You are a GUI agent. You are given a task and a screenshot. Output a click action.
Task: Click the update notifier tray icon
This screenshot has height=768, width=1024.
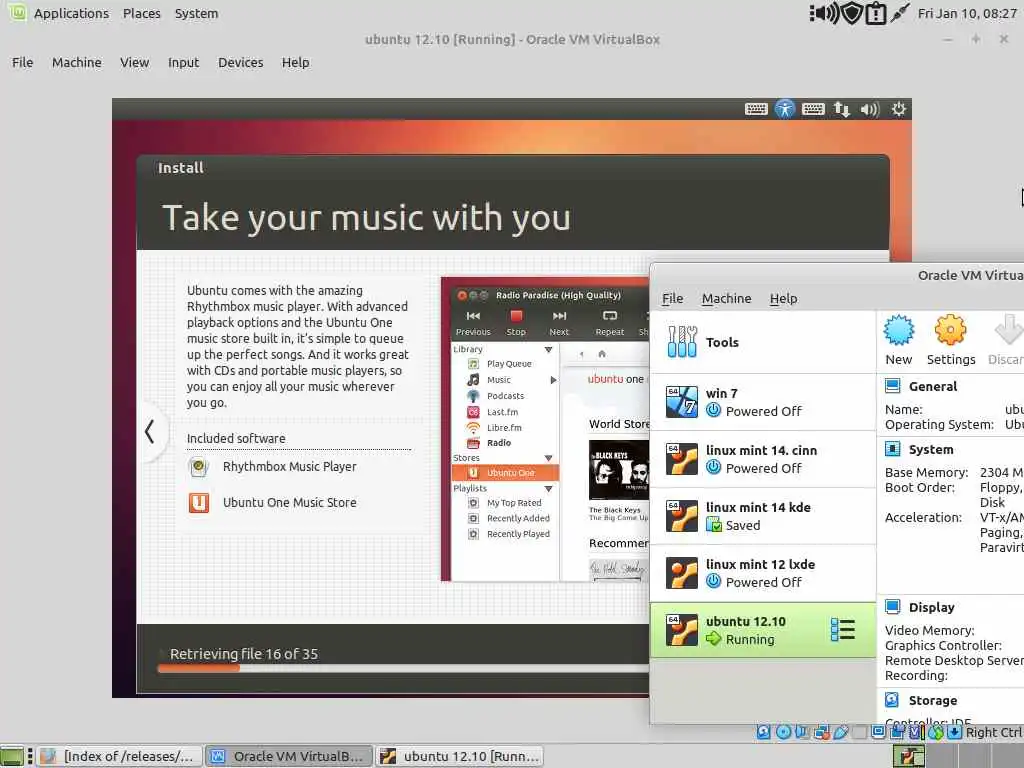875,13
